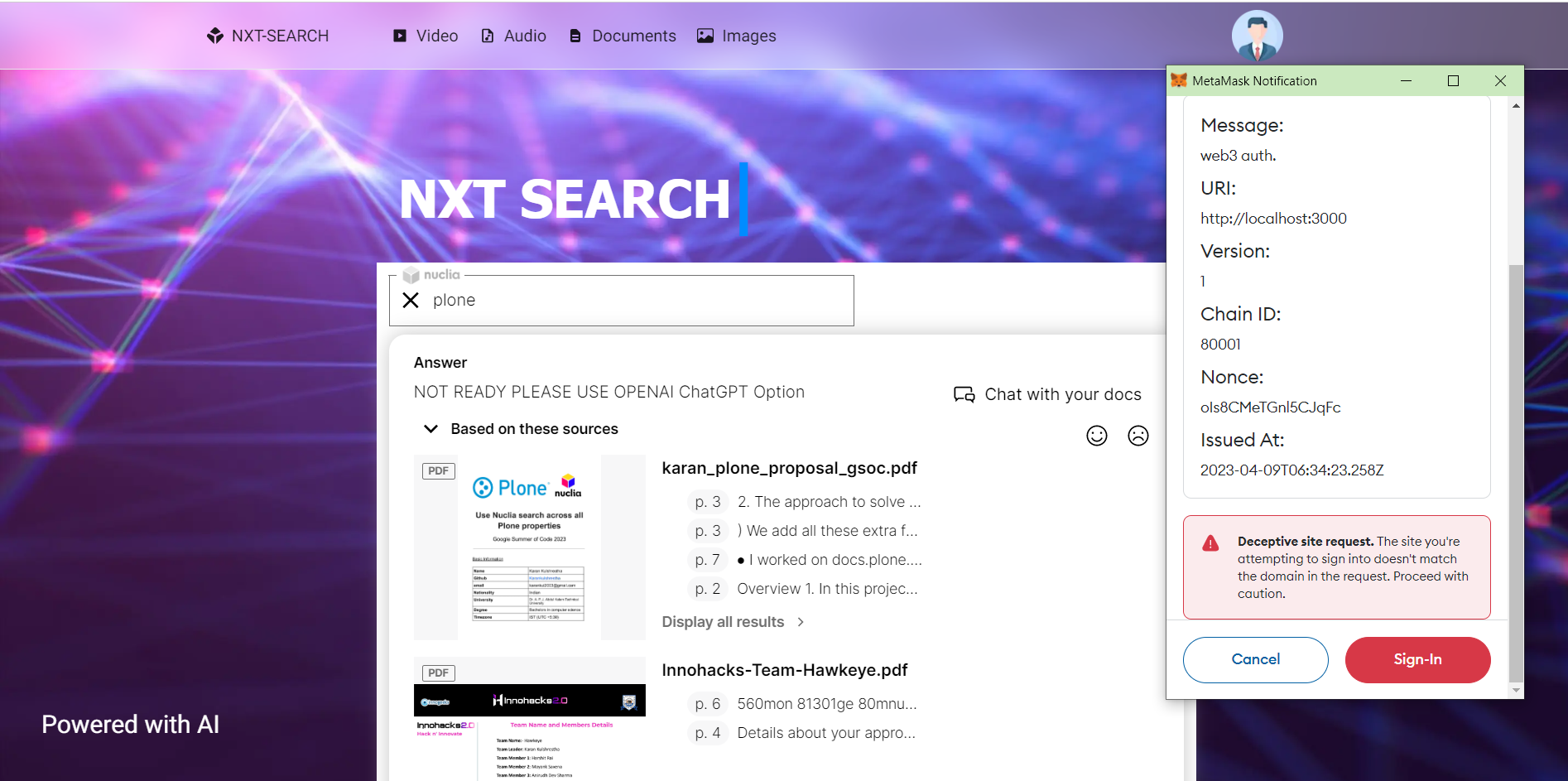The width and height of the screenshot is (1568, 781).
Task: Click the Sign-In button
Action: (1417, 659)
